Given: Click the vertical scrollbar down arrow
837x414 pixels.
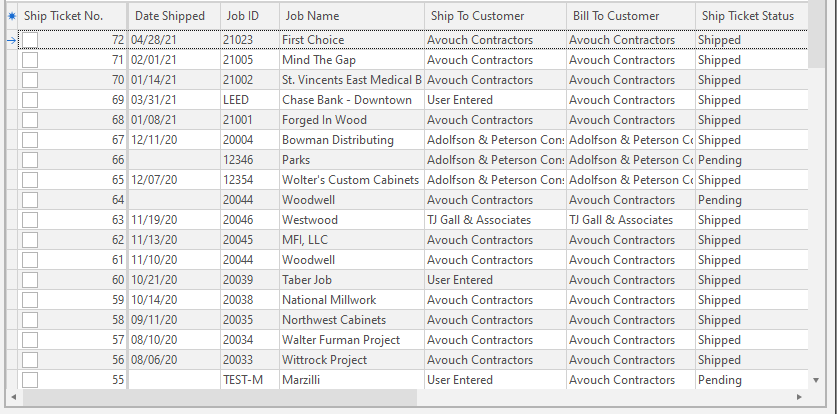Looking at the screenshot, I should tap(816, 379).
